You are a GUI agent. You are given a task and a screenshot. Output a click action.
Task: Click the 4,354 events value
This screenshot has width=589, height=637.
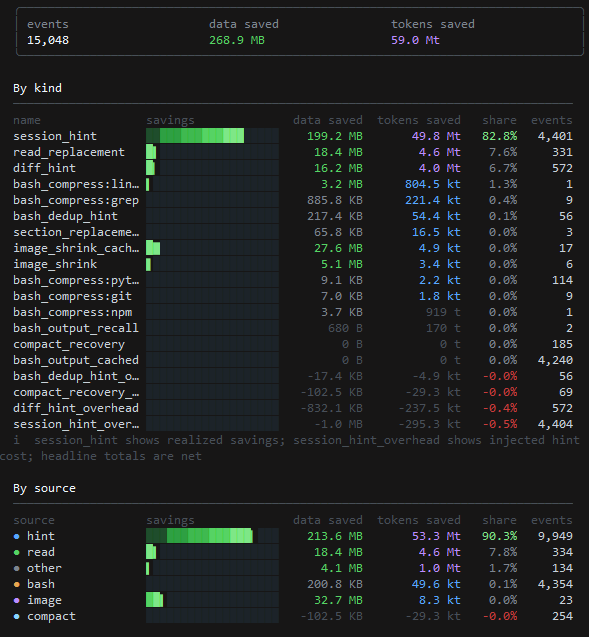[x=555, y=585]
